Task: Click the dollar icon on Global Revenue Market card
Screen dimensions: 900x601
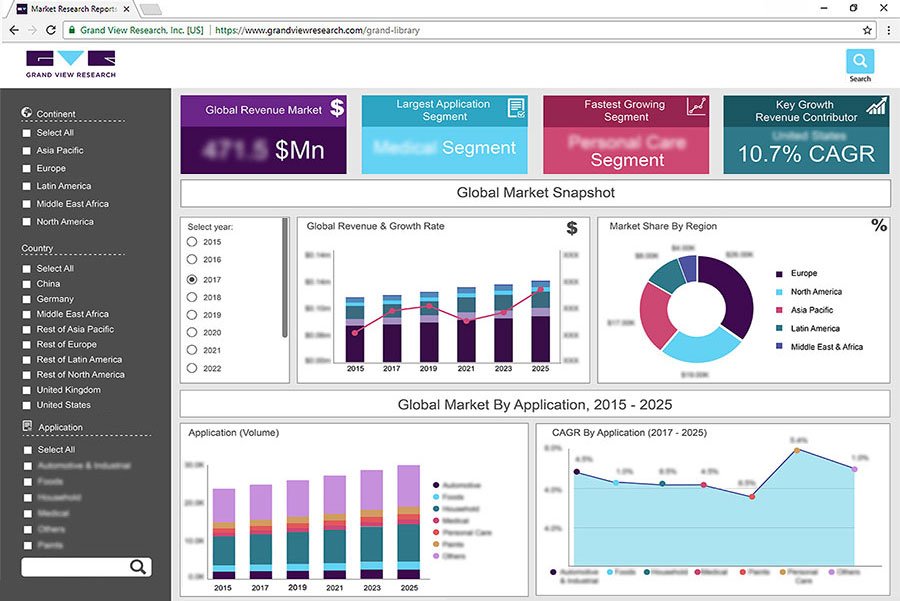Action: coord(335,110)
